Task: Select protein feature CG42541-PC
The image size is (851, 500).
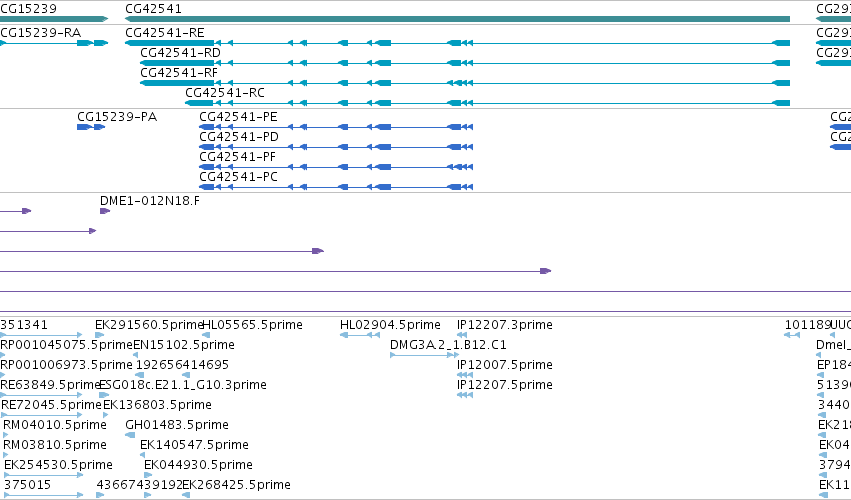Action: (238, 177)
